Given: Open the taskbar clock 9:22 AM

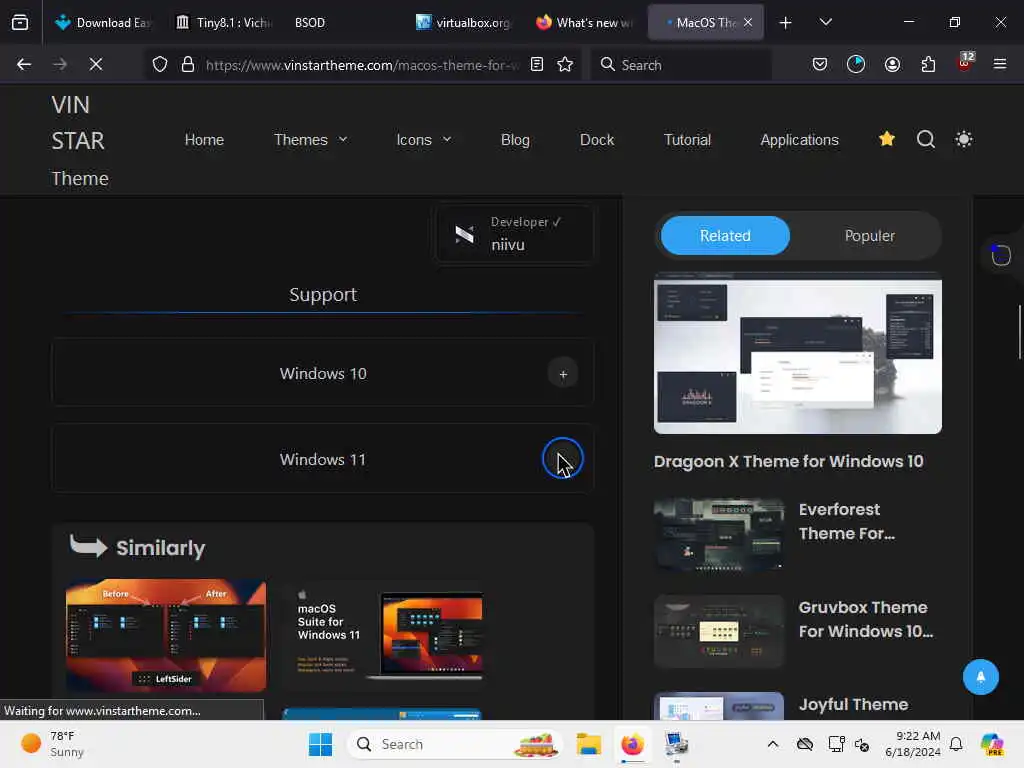Looking at the screenshot, I should pyautogui.click(x=912, y=744).
